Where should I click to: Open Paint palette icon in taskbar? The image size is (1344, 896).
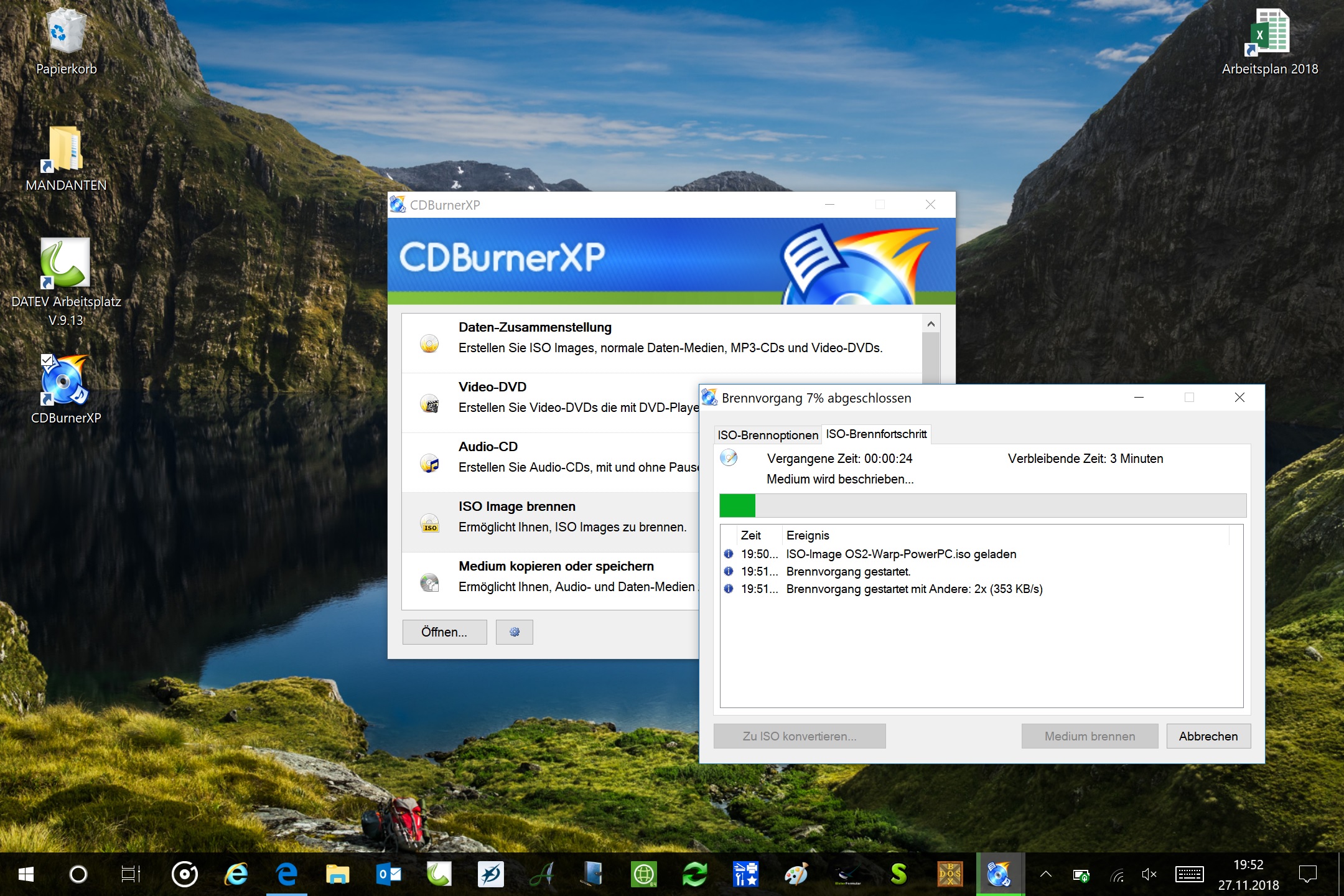point(796,874)
